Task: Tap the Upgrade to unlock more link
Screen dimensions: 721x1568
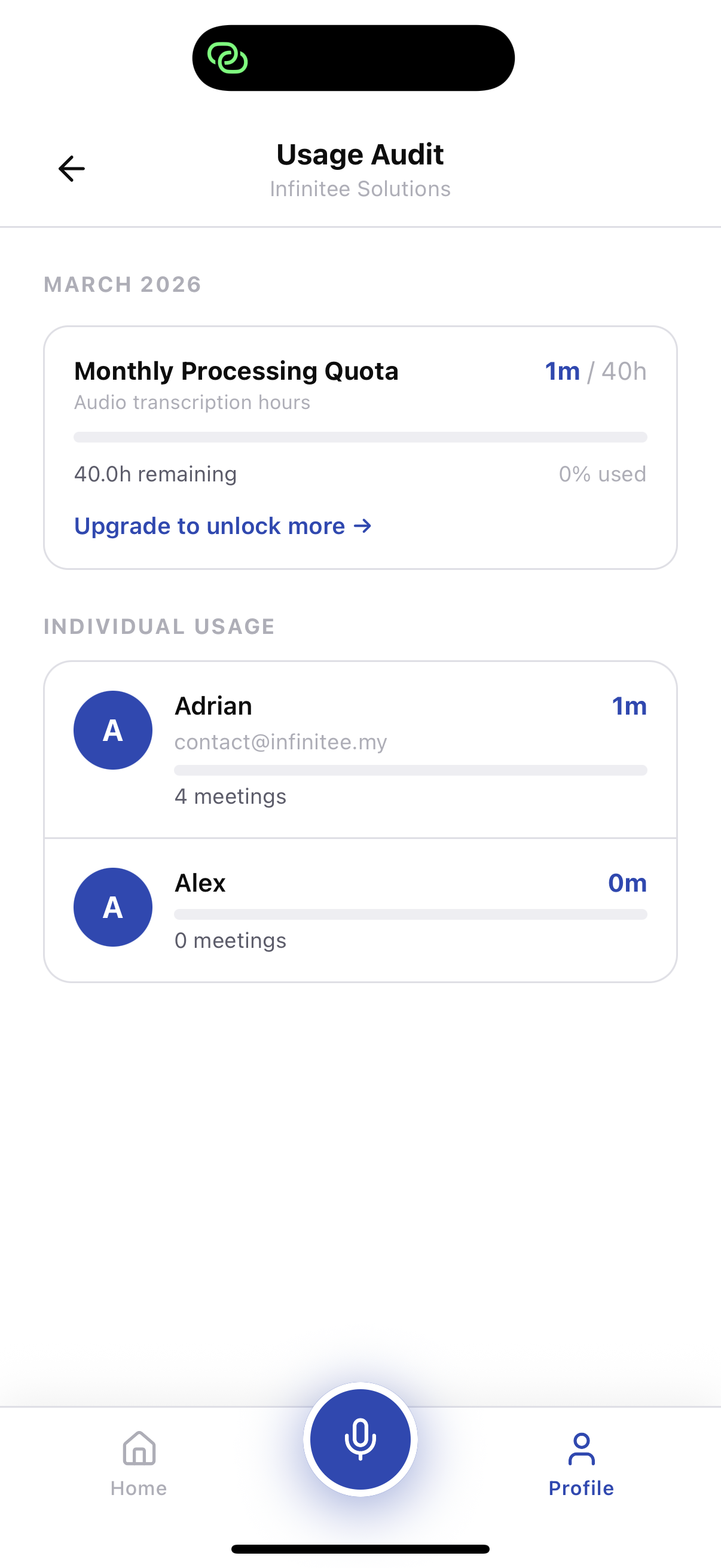Action: 222,526
